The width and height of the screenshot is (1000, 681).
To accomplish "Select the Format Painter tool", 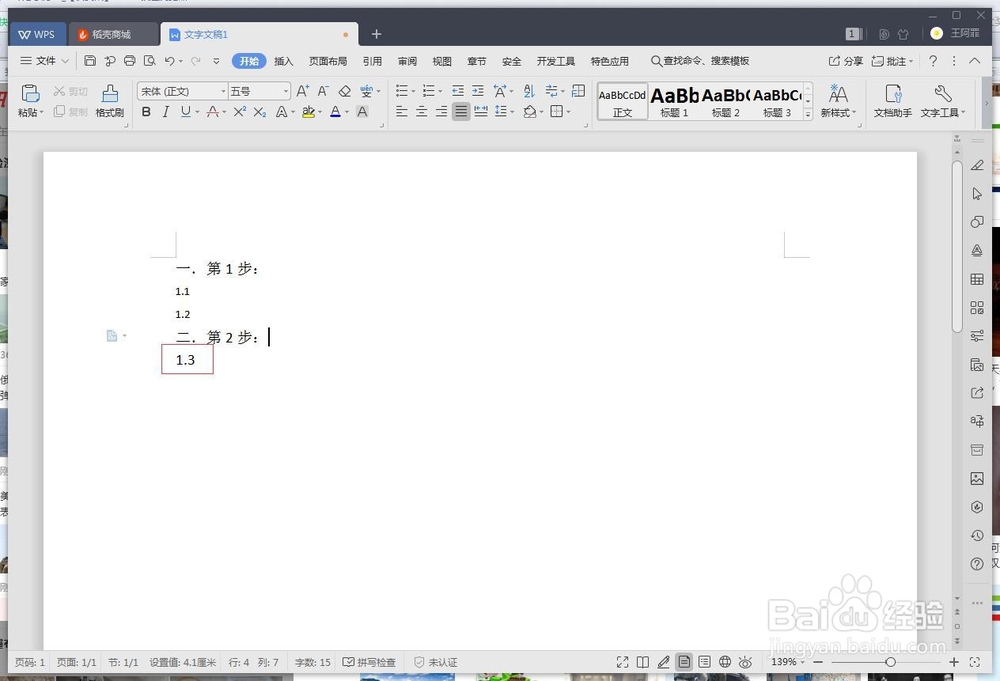I will [x=110, y=100].
